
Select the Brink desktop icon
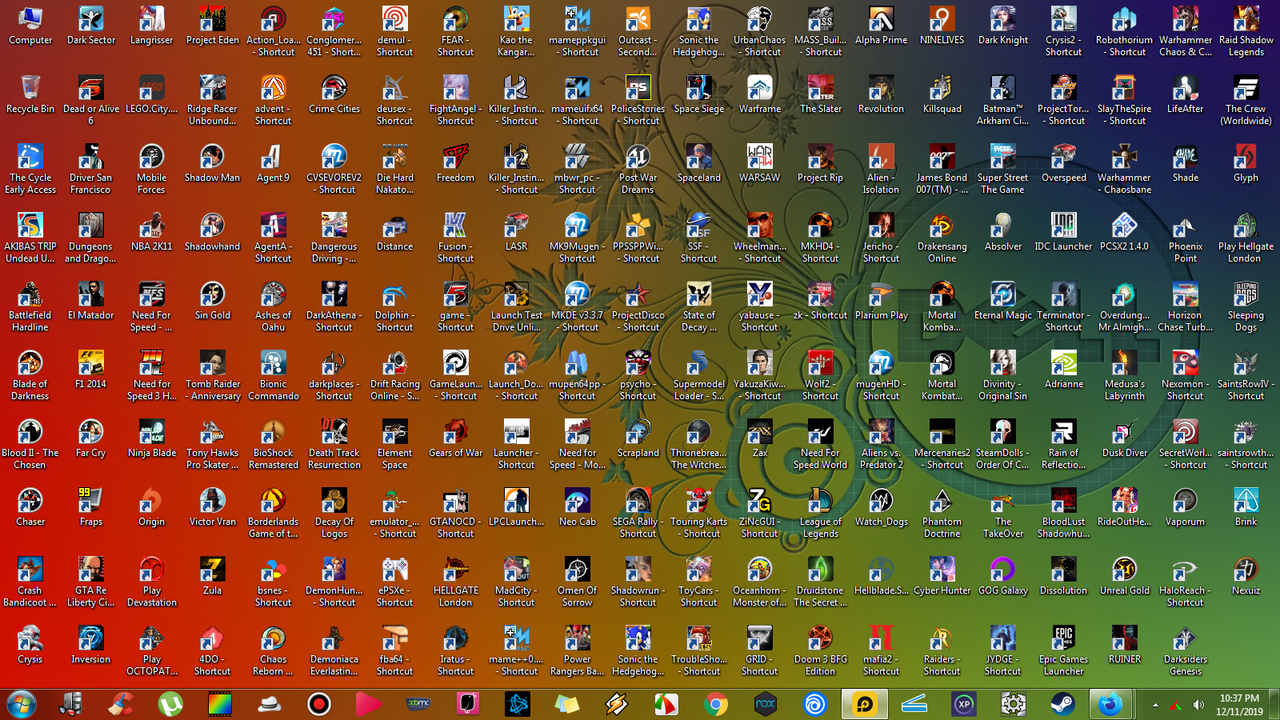click(x=1246, y=508)
